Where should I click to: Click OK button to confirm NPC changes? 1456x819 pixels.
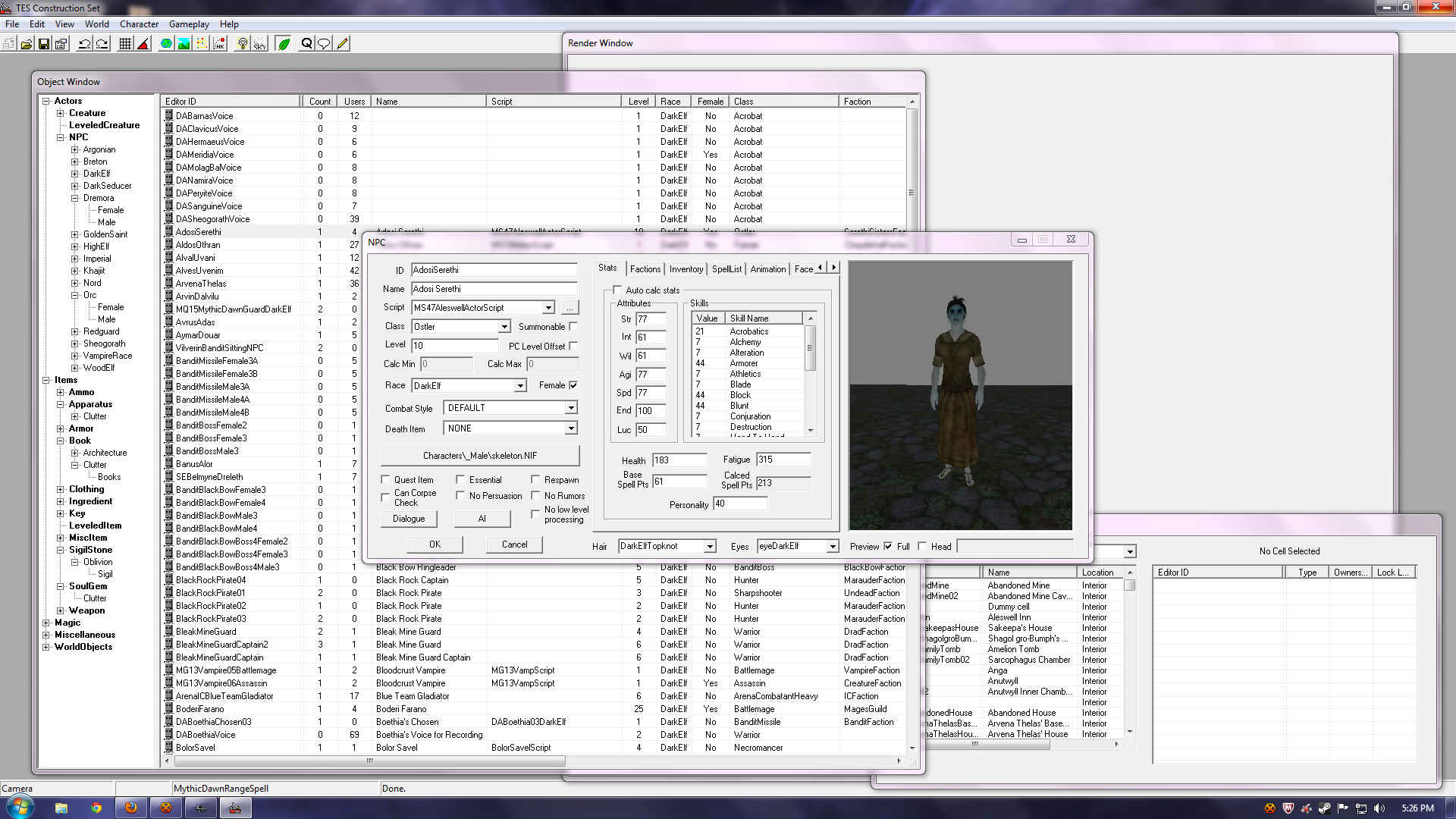(x=434, y=544)
